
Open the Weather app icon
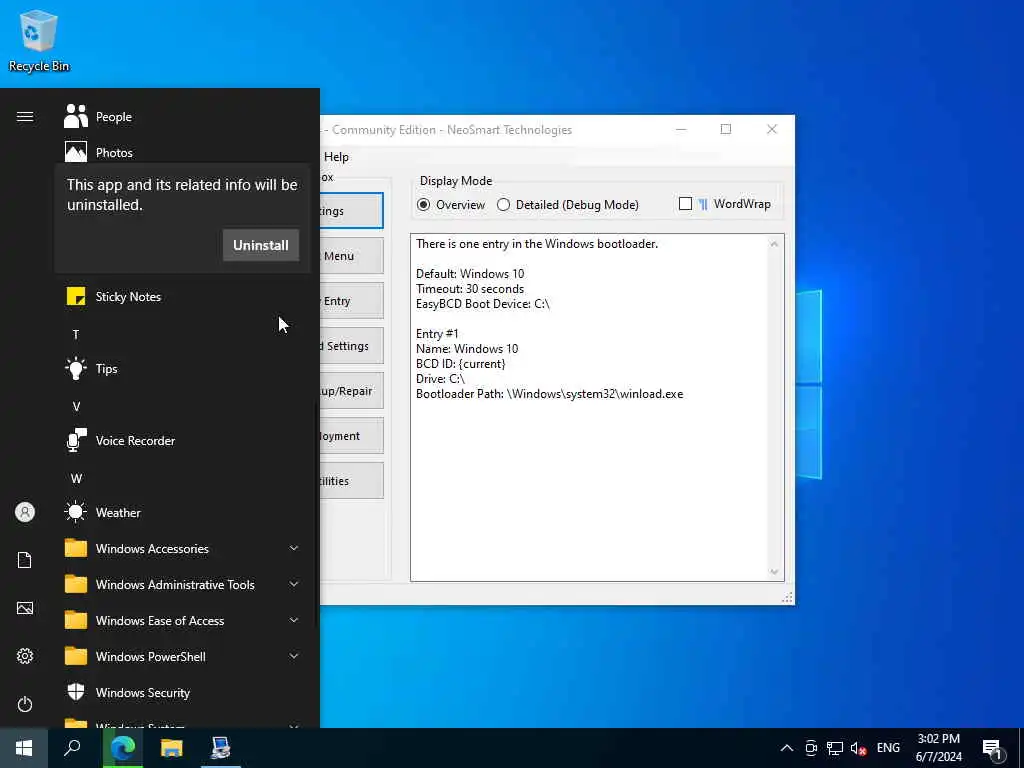(x=76, y=512)
